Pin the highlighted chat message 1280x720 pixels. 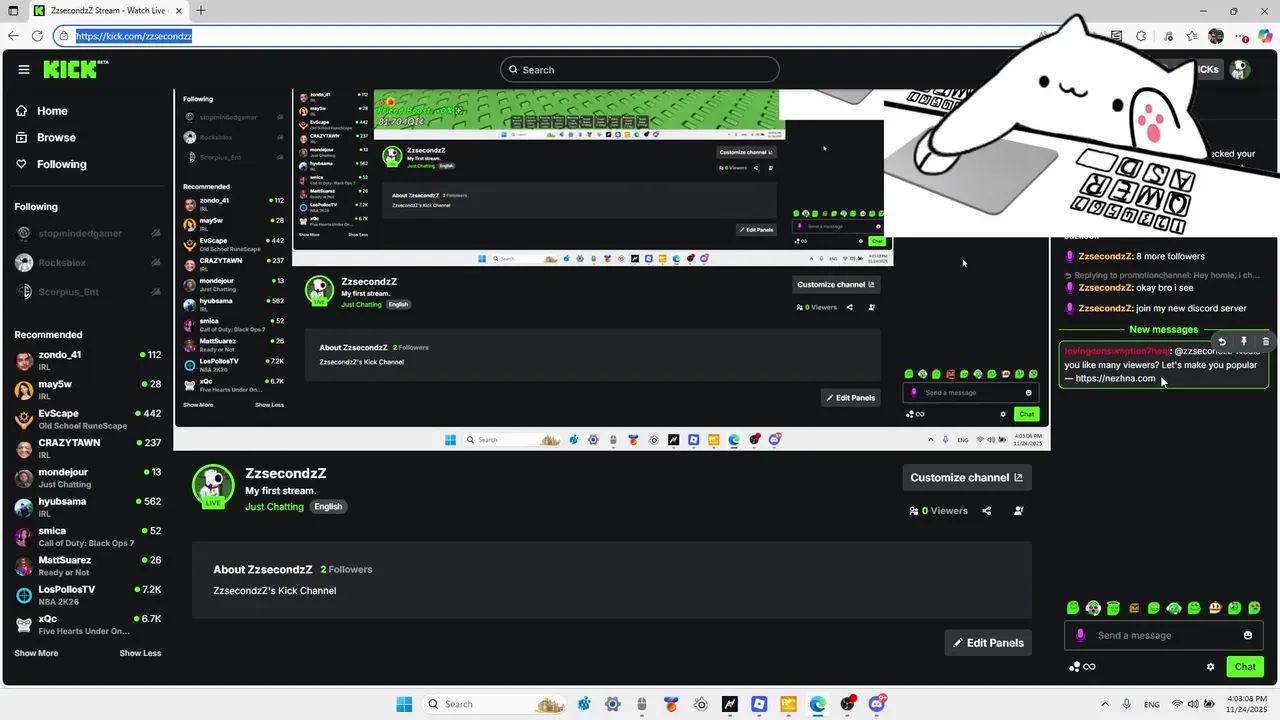[x=1244, y=342]
